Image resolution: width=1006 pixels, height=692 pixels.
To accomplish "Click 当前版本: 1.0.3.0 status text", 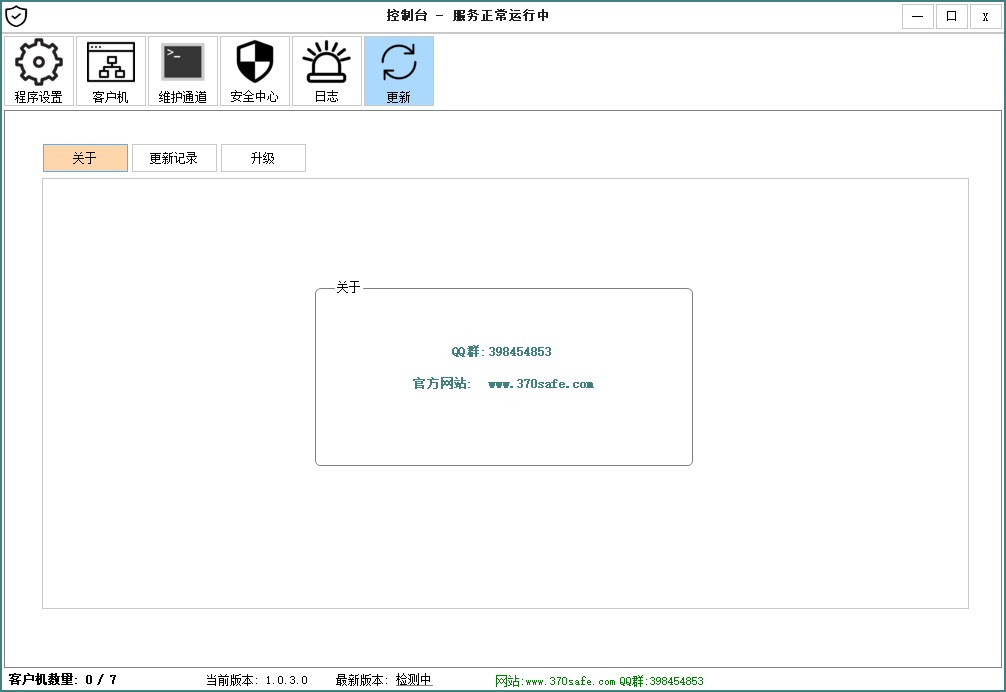I will [x=257, y=680].
